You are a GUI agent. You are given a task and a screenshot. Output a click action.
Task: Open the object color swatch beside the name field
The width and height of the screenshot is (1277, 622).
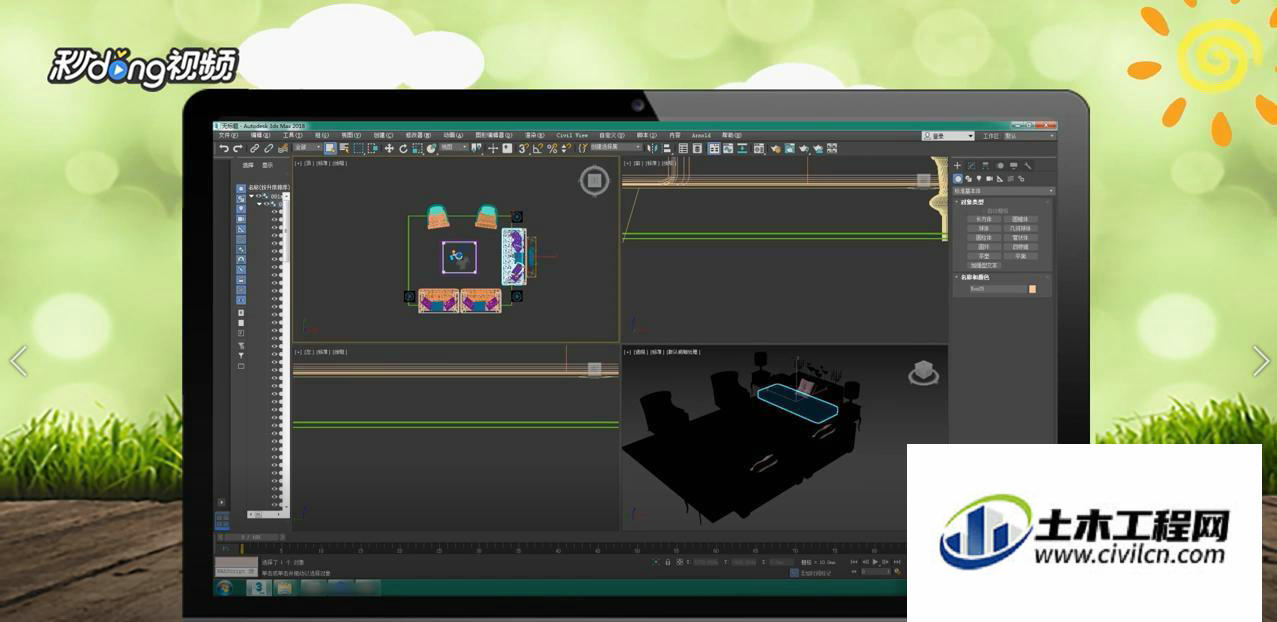(x=1033, y=289)
